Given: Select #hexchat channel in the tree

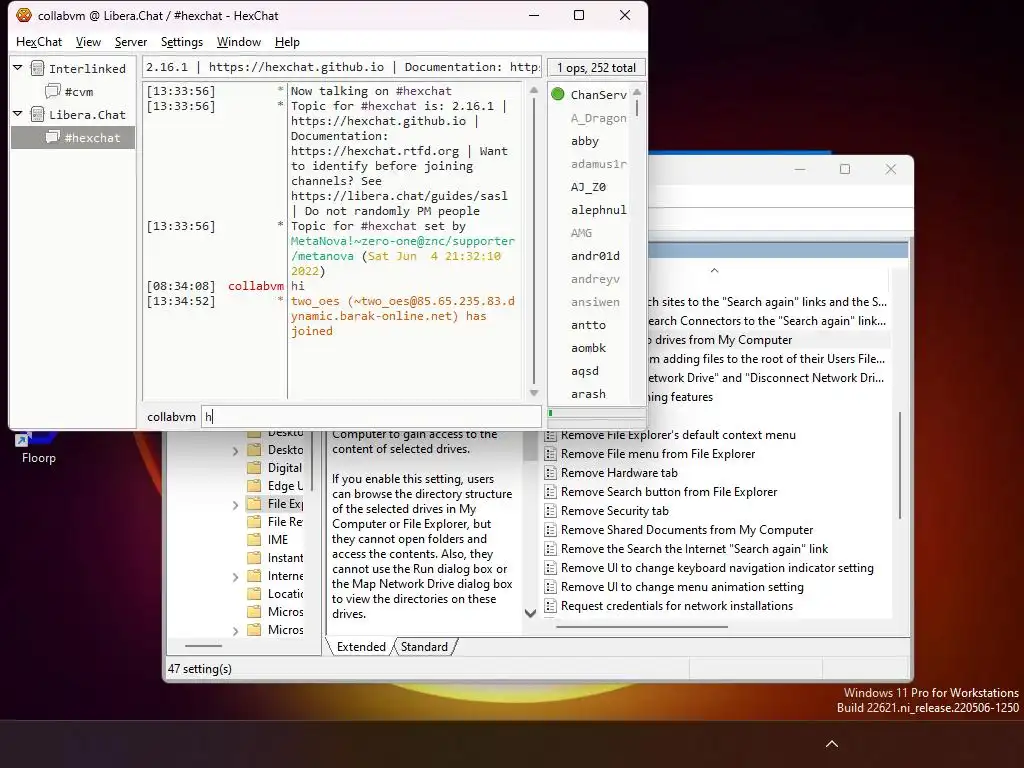Looking at the screenshot, I should [x=73, y=137].
